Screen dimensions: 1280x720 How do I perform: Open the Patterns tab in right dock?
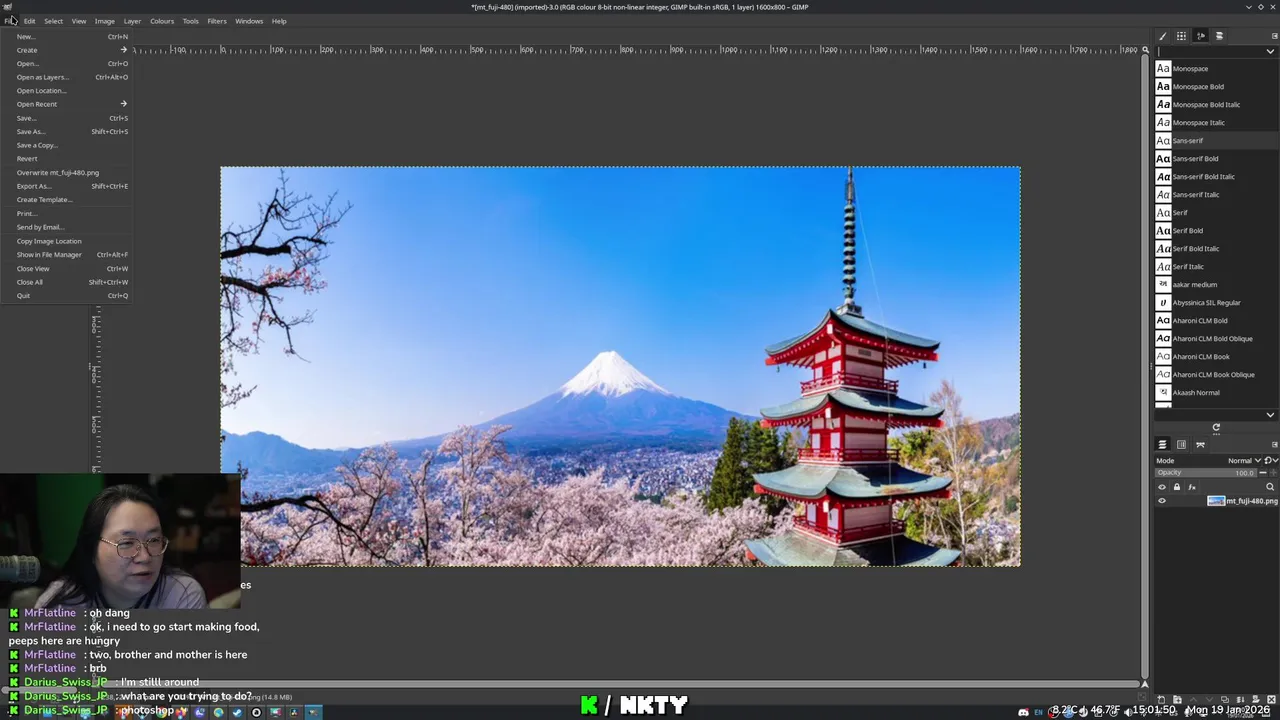1181,36
